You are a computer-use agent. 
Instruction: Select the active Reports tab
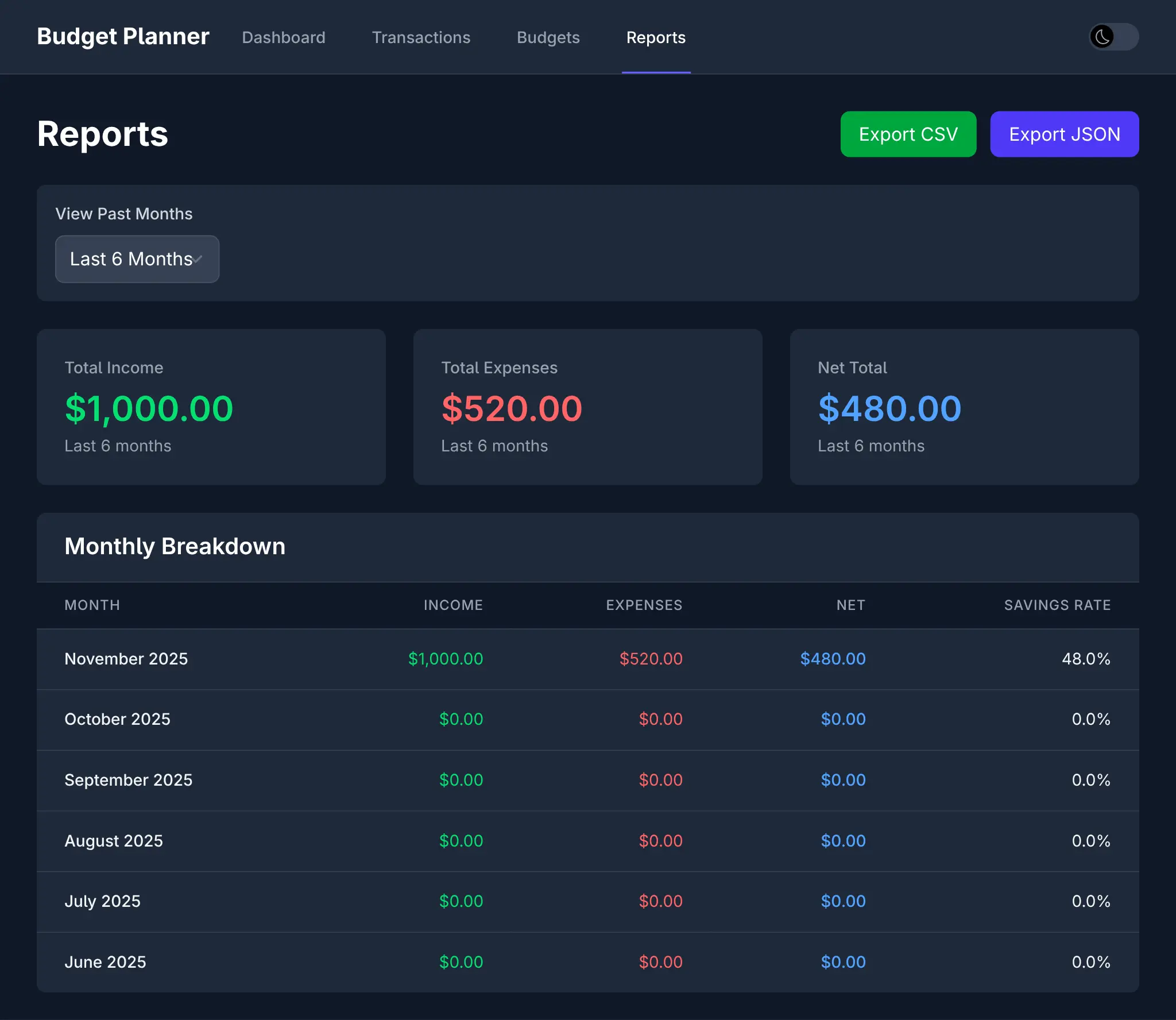click(x=656, y=37)
